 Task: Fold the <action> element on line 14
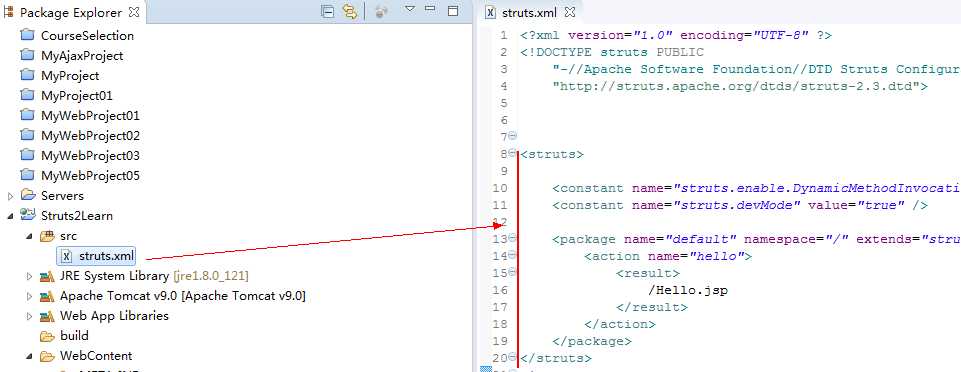coord(513,255)
